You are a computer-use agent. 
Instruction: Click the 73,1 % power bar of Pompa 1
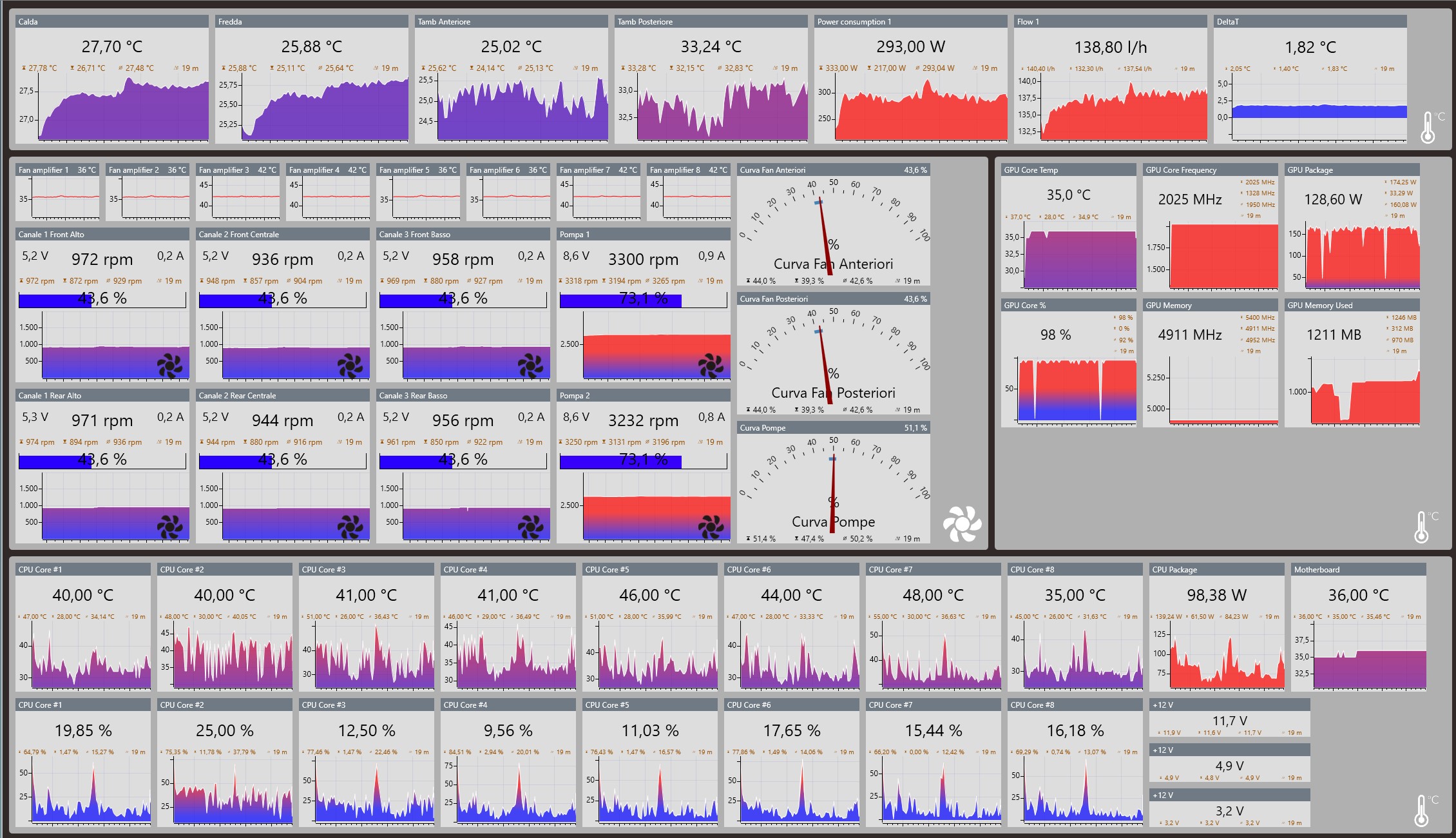point(643,300)
